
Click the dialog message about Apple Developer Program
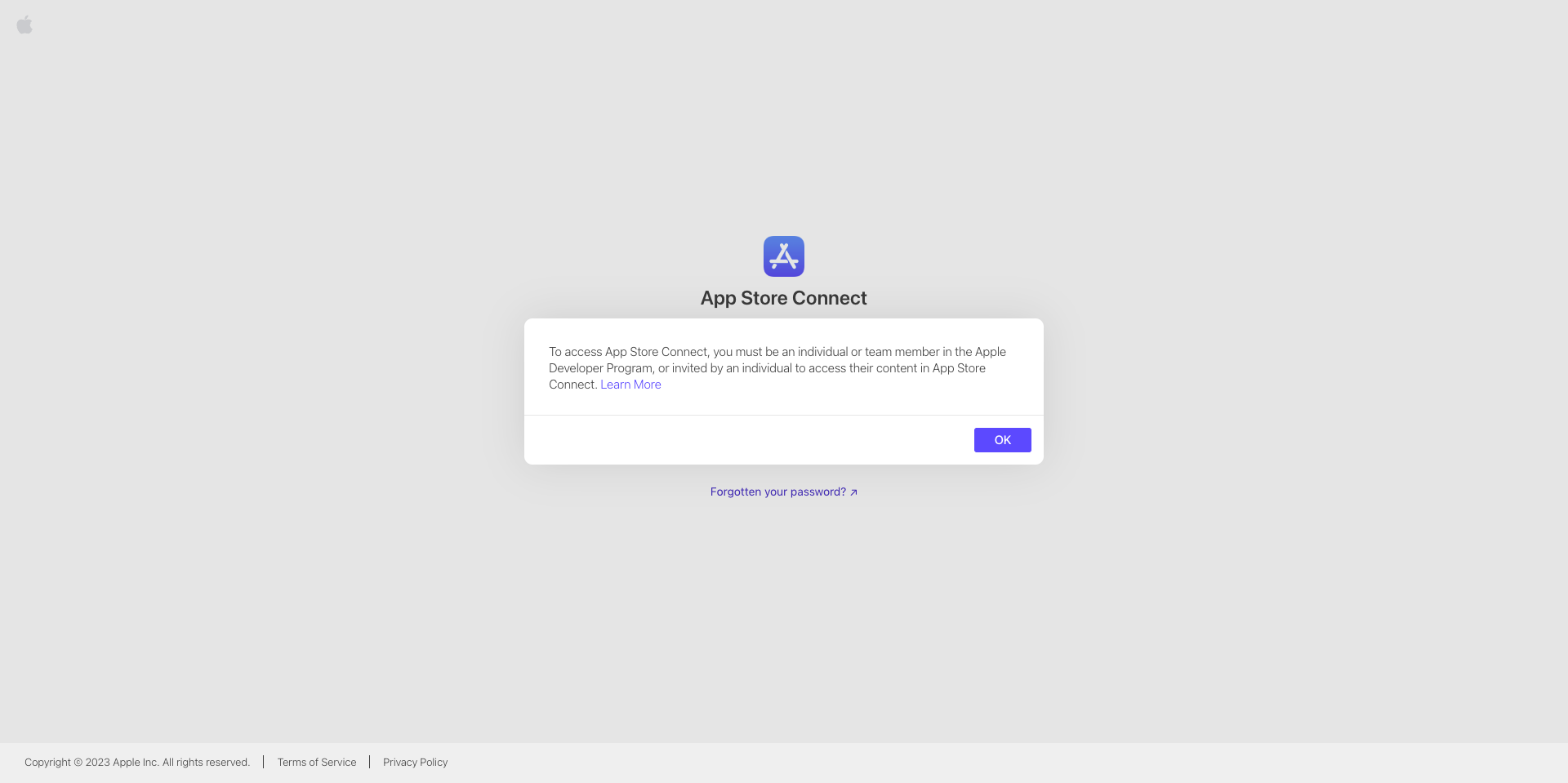[x=777, y=368]
